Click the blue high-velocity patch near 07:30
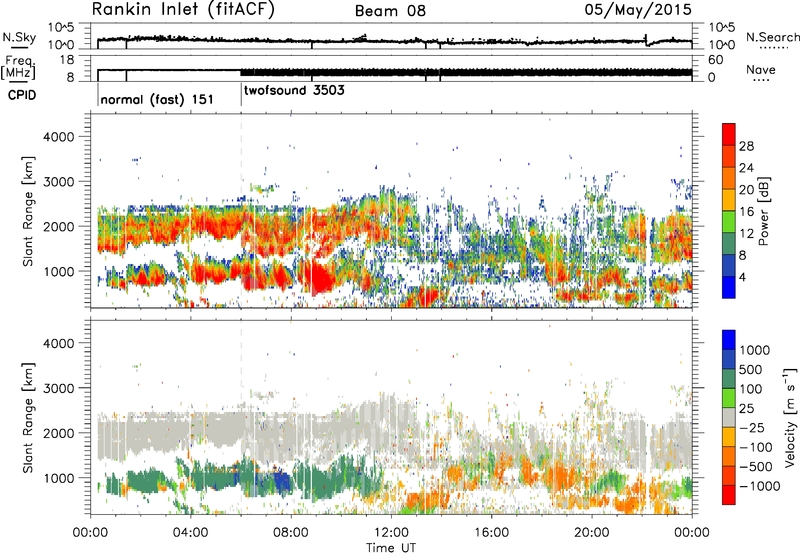 click(280, 482)
